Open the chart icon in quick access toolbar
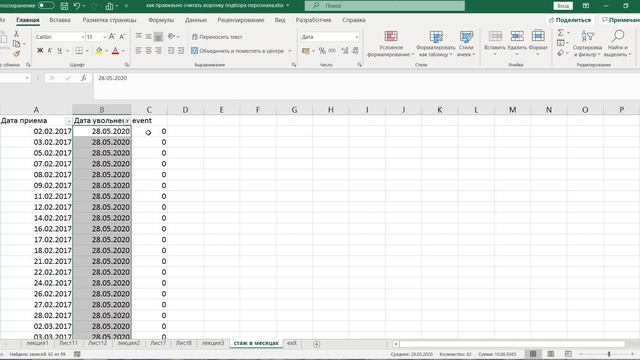 [109, 6]
